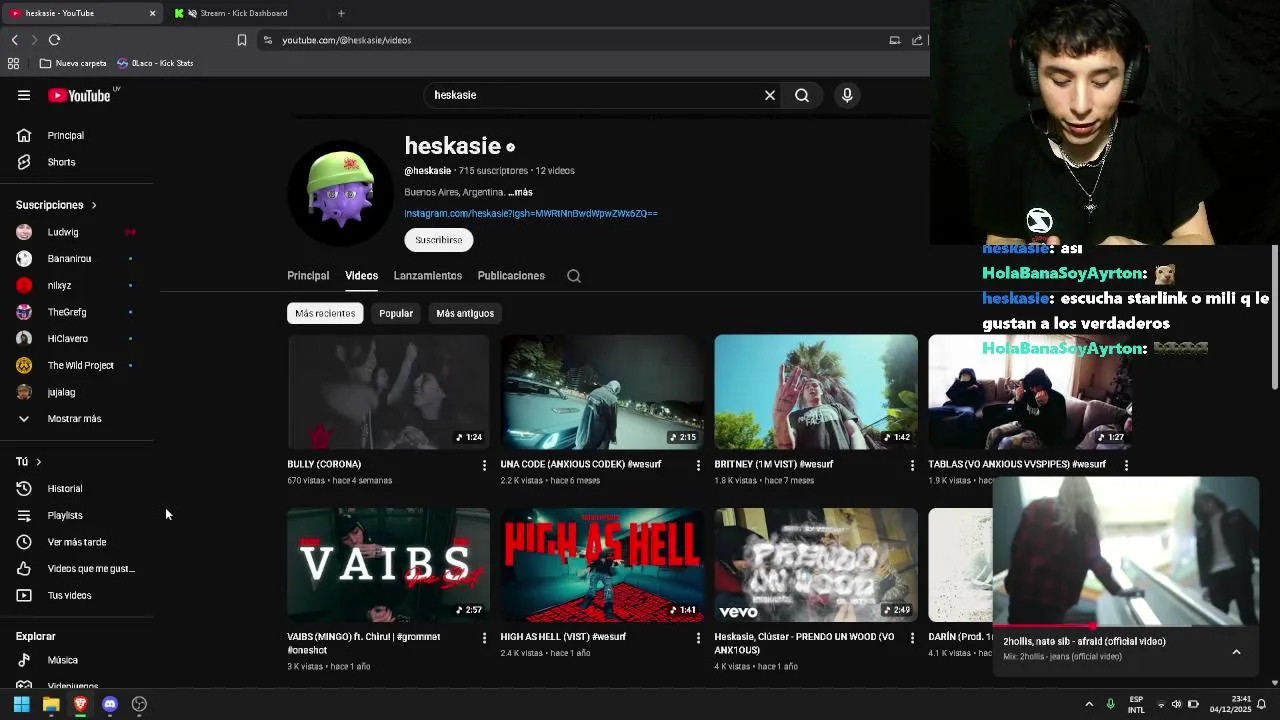This screenshot has height=720, width=1280.
Task: Expand Mostrar más subscriptions
Action: coord(76,418)
